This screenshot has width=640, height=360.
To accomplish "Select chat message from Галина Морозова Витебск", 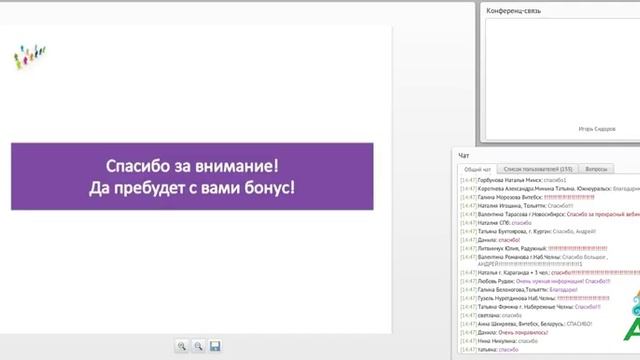I will 527,197.
